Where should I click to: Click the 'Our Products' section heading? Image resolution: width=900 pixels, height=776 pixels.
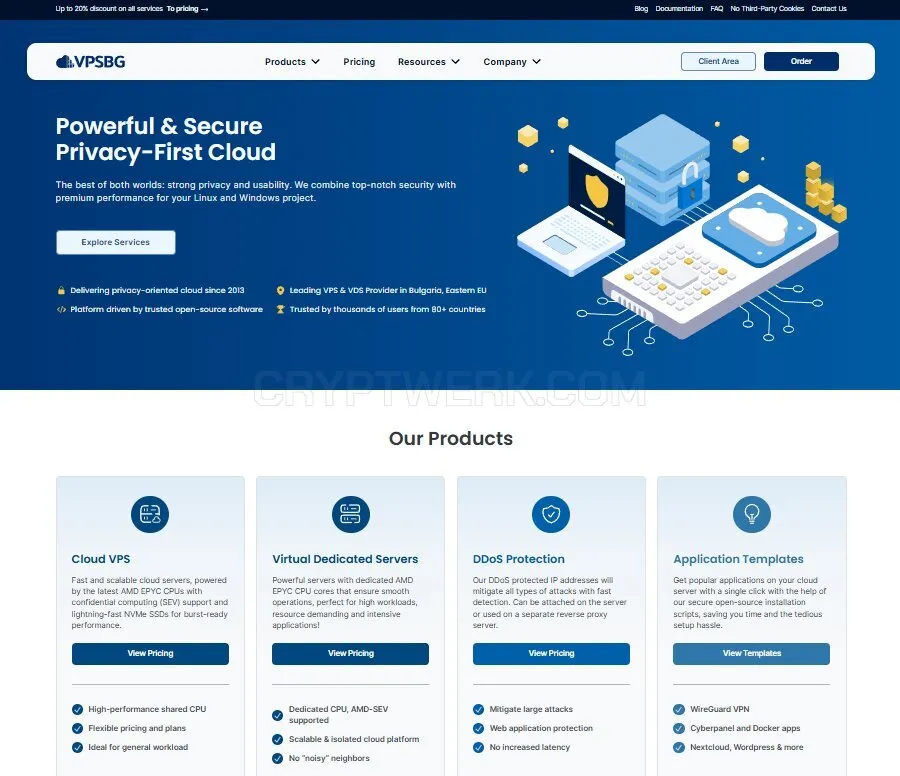point(451,439)
